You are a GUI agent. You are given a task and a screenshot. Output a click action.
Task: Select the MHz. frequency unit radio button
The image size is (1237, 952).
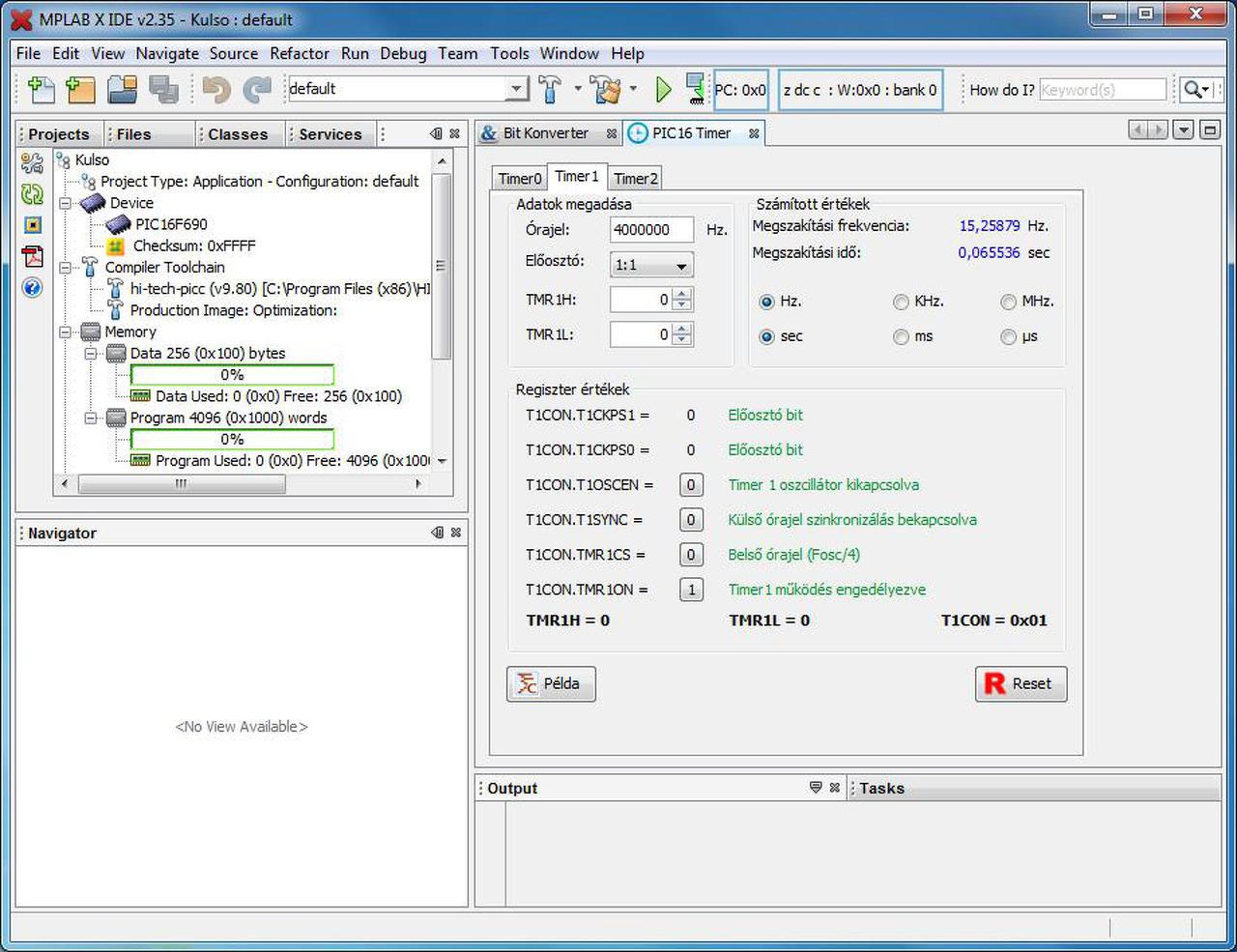1008,302
